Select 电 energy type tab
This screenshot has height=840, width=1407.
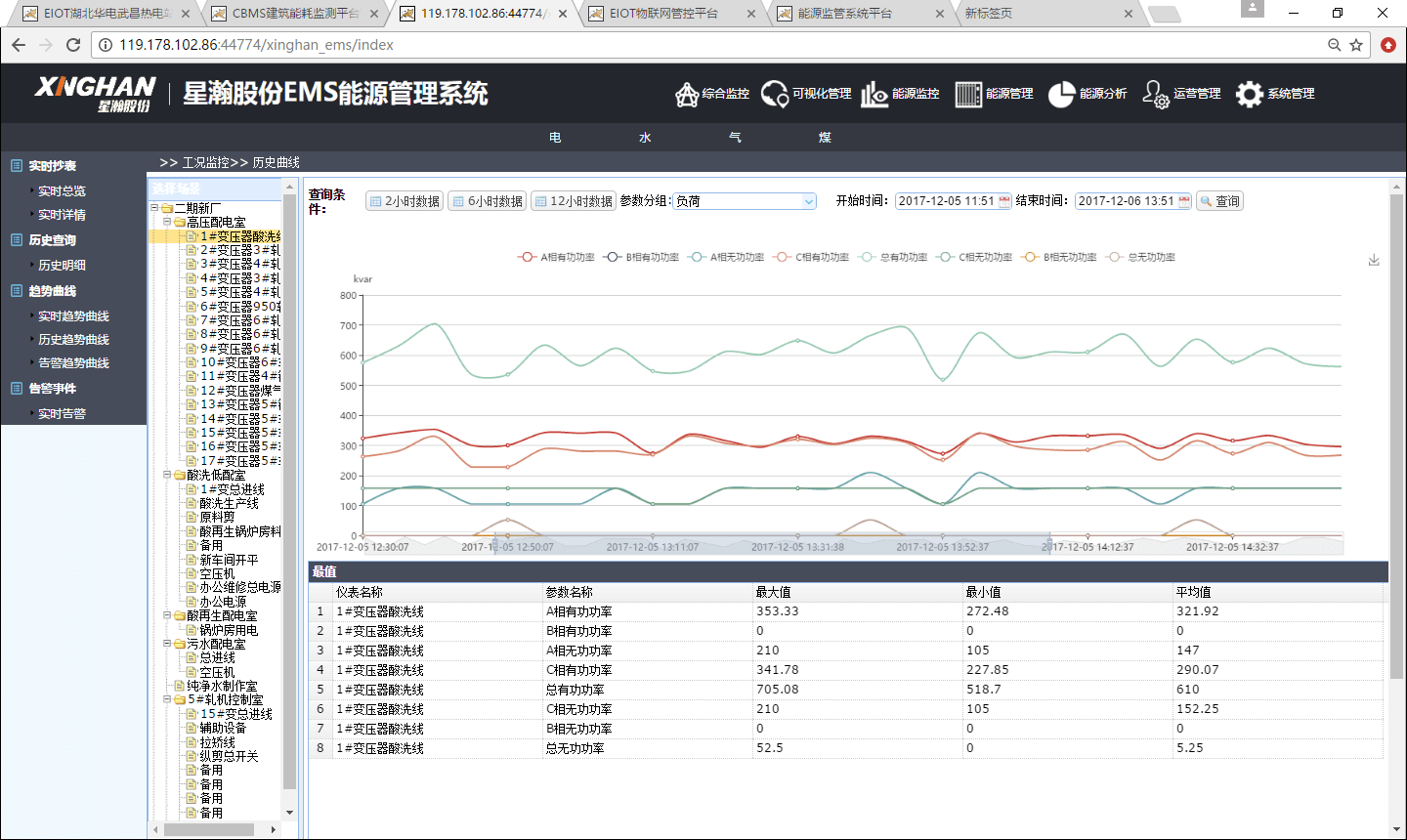coord(555,138)
